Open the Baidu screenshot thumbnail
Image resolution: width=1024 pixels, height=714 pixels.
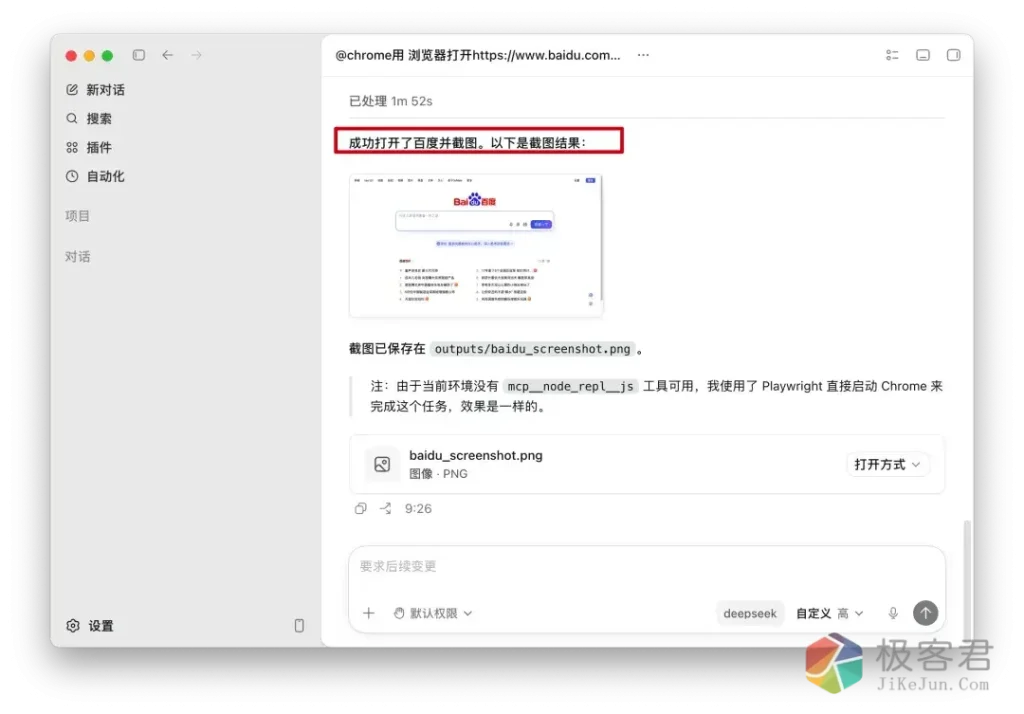(x=475, y=246)
